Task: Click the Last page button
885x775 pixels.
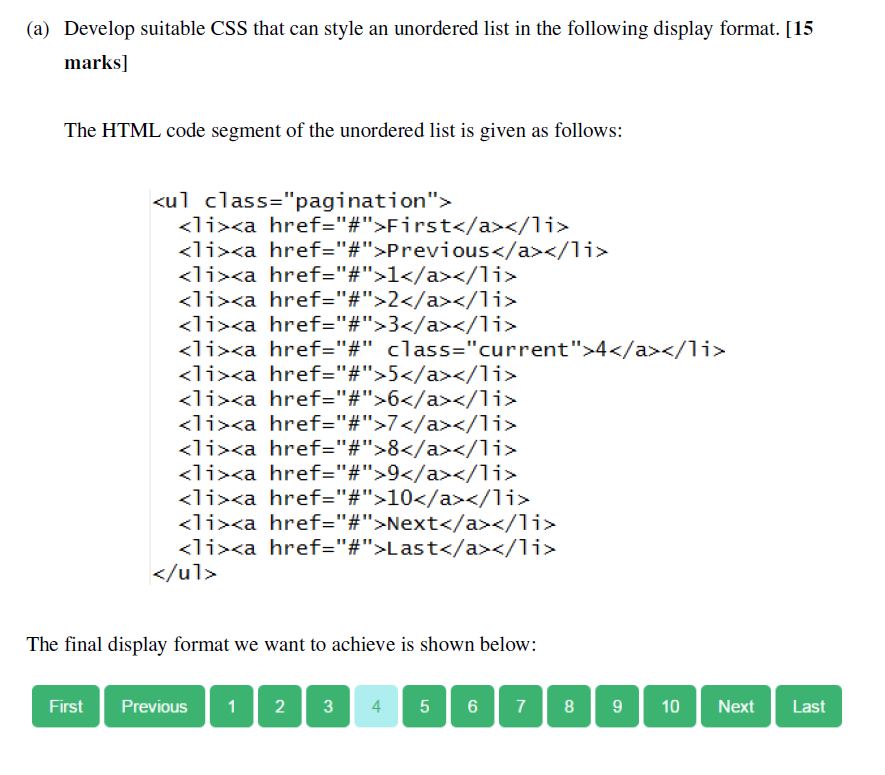Action: pos(808,706)
